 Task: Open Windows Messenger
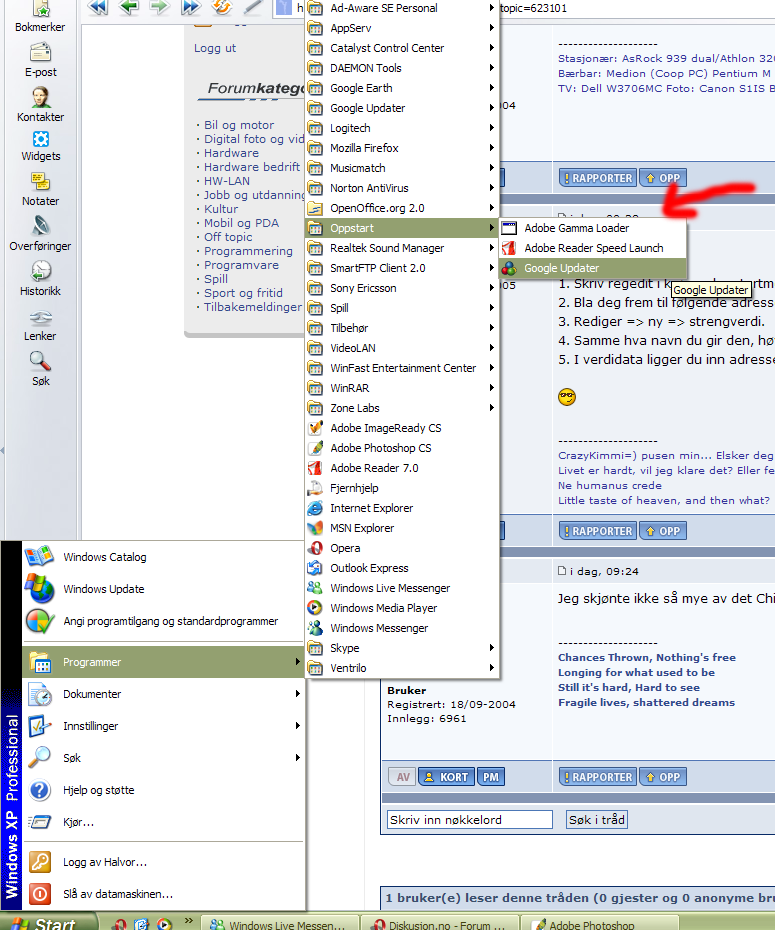pyautogui.click(x=403, y=628)
